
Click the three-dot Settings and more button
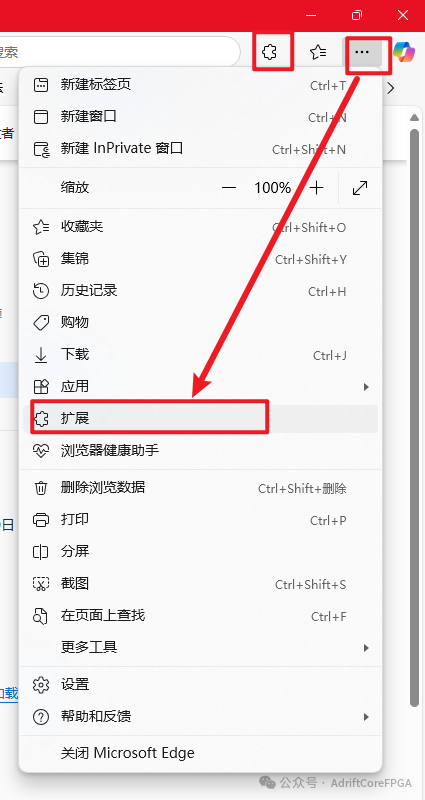(x=362, y=52)
